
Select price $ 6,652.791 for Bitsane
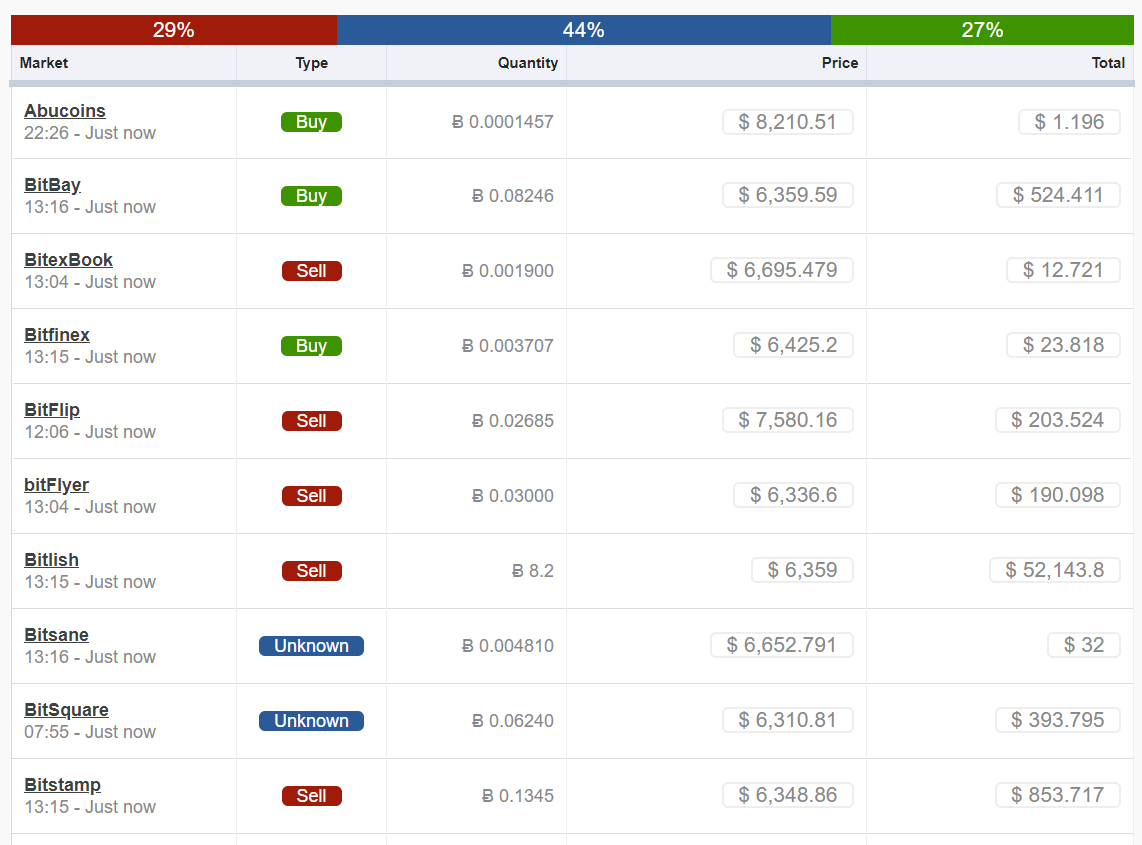(781, 645)
